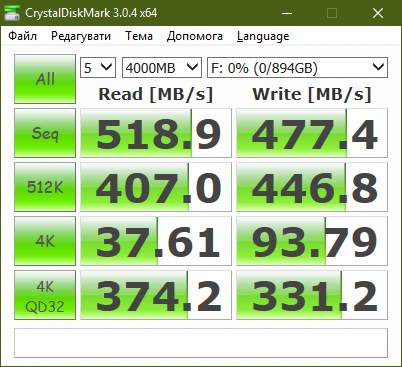Open the F: drive selection dropdown
The image size is (402, 367).
[x=297, y=68]
